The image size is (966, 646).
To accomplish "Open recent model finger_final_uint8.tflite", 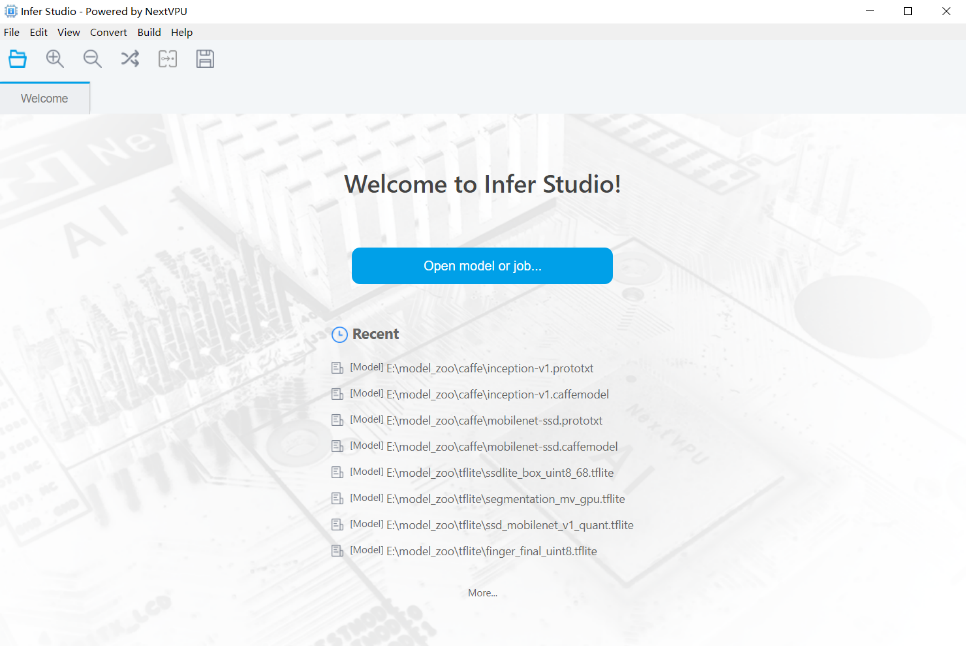I will (x=492, y=551).
